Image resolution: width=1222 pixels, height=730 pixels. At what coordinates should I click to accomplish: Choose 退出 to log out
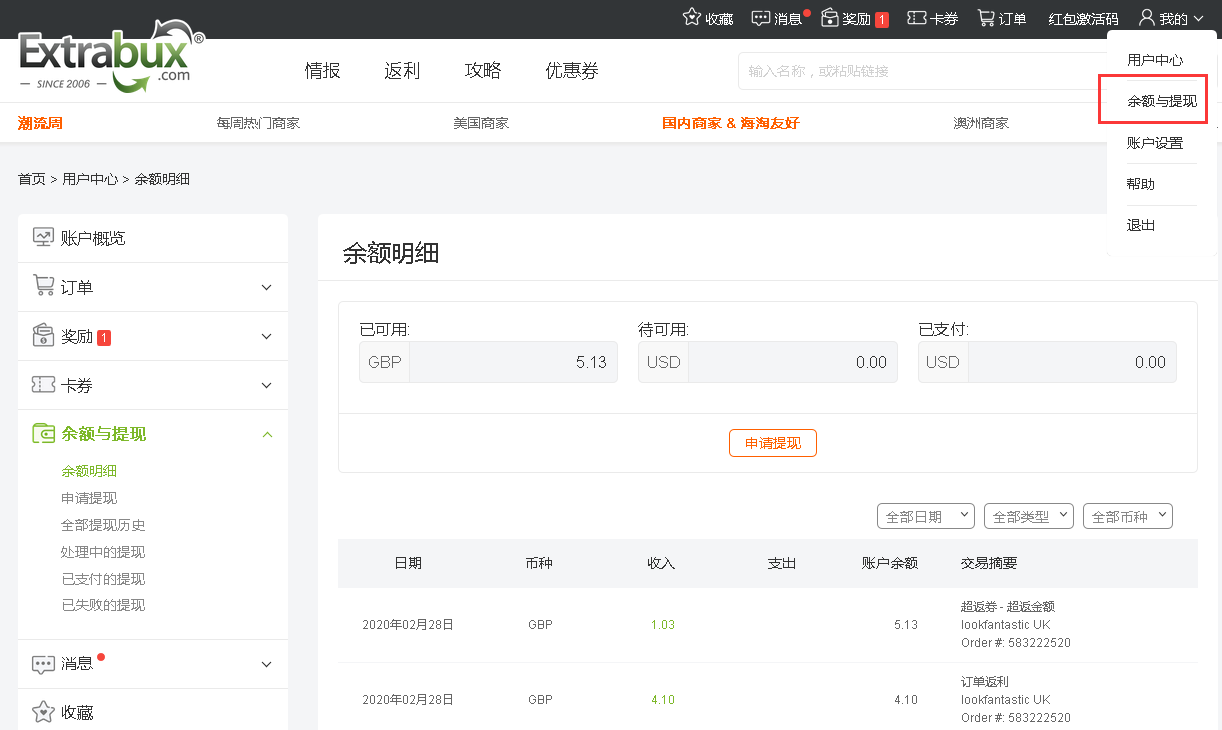[x=1141, y=225]
